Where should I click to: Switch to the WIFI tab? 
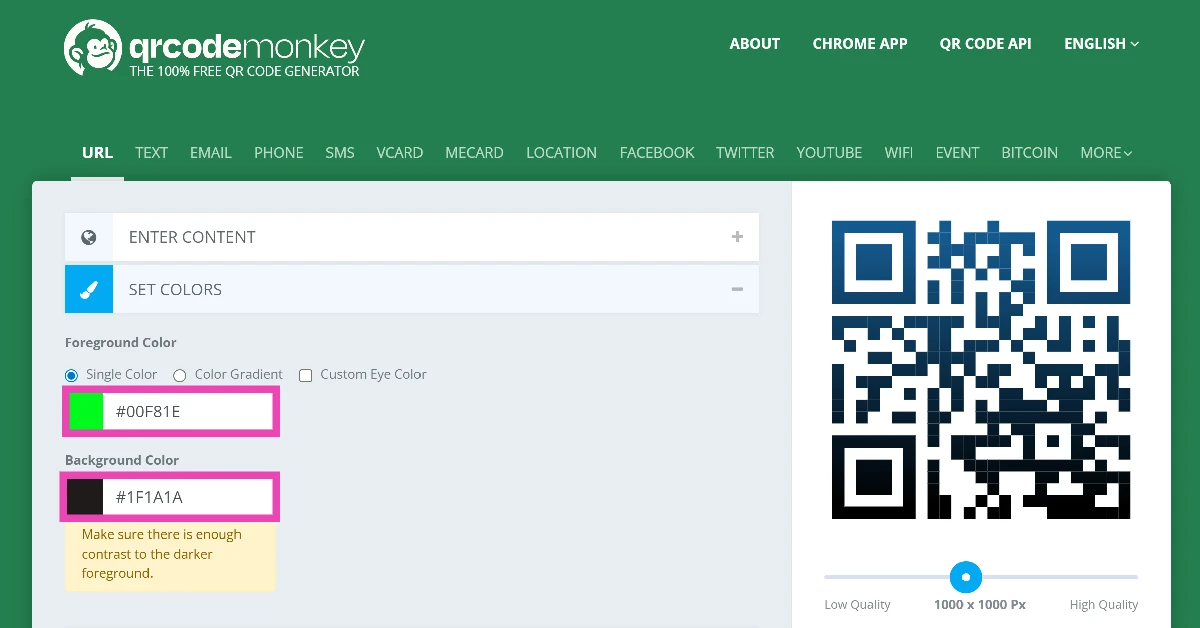click(898, 153)
